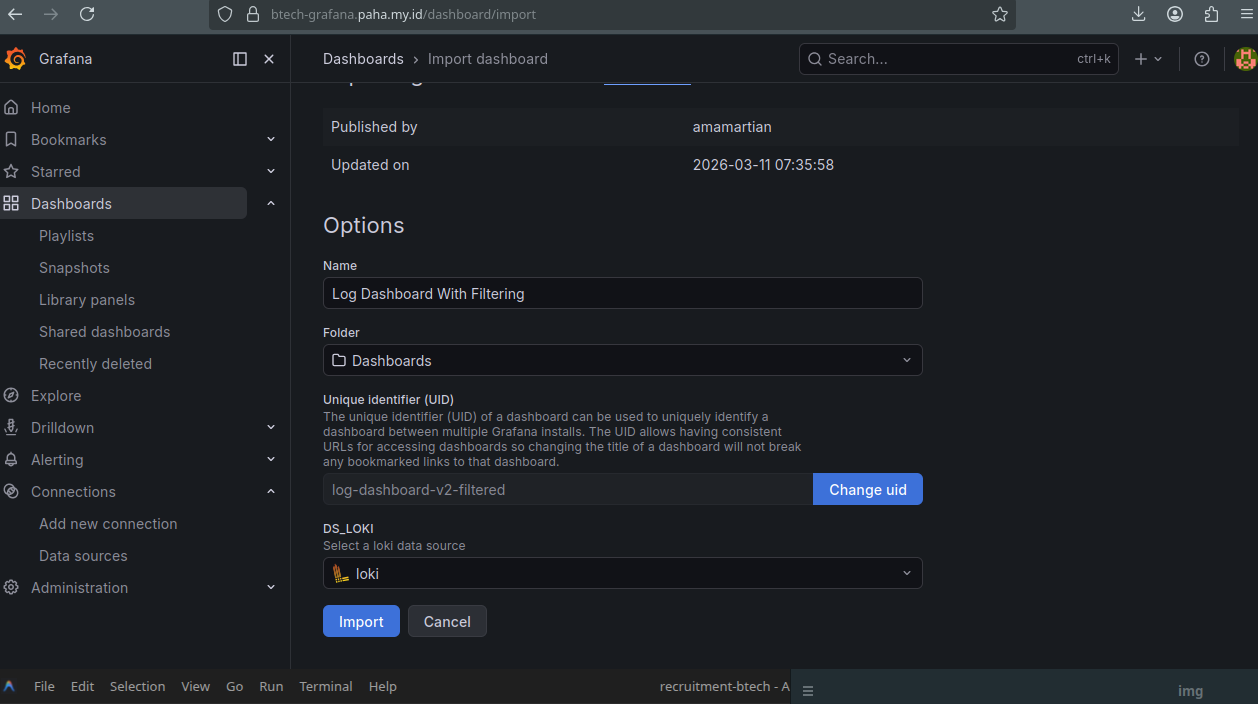Open the Go menu in editor
1258x704 pixels.
pyautogui.click(x=234, y=686)
